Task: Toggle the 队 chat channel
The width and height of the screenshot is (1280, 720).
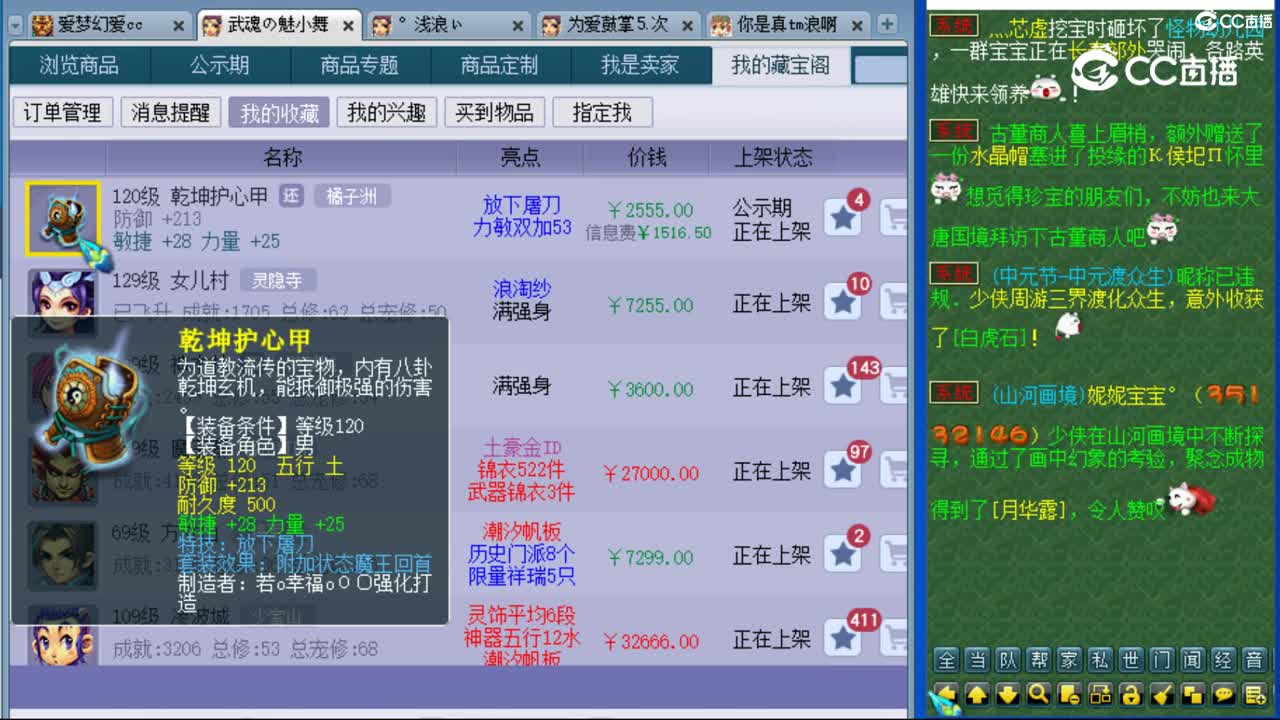Action: click(x=1008, y=659)
